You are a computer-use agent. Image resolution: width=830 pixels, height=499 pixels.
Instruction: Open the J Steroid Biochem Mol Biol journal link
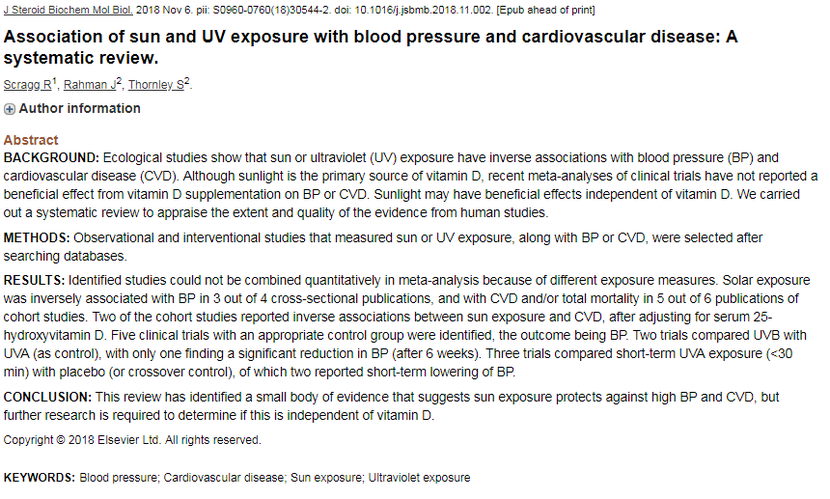[x=68, y=10]
